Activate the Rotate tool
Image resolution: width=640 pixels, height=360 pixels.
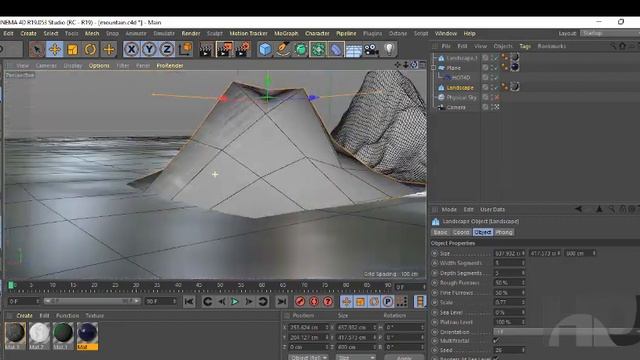point(90,49)
